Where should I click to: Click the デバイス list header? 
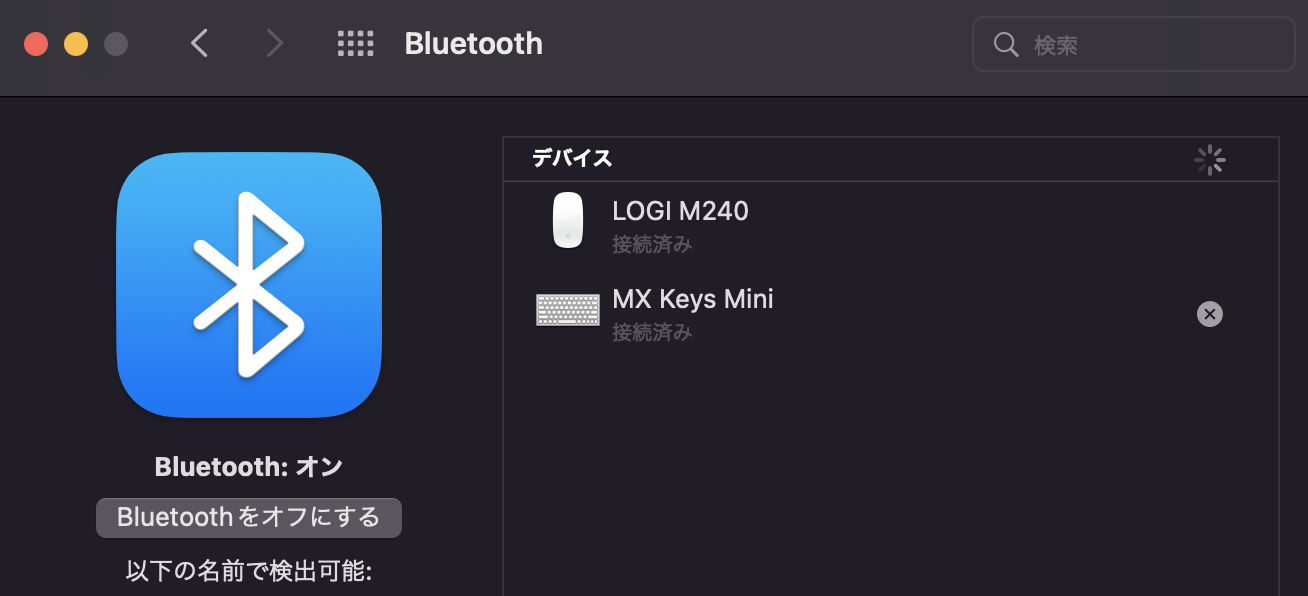point(572,158)
